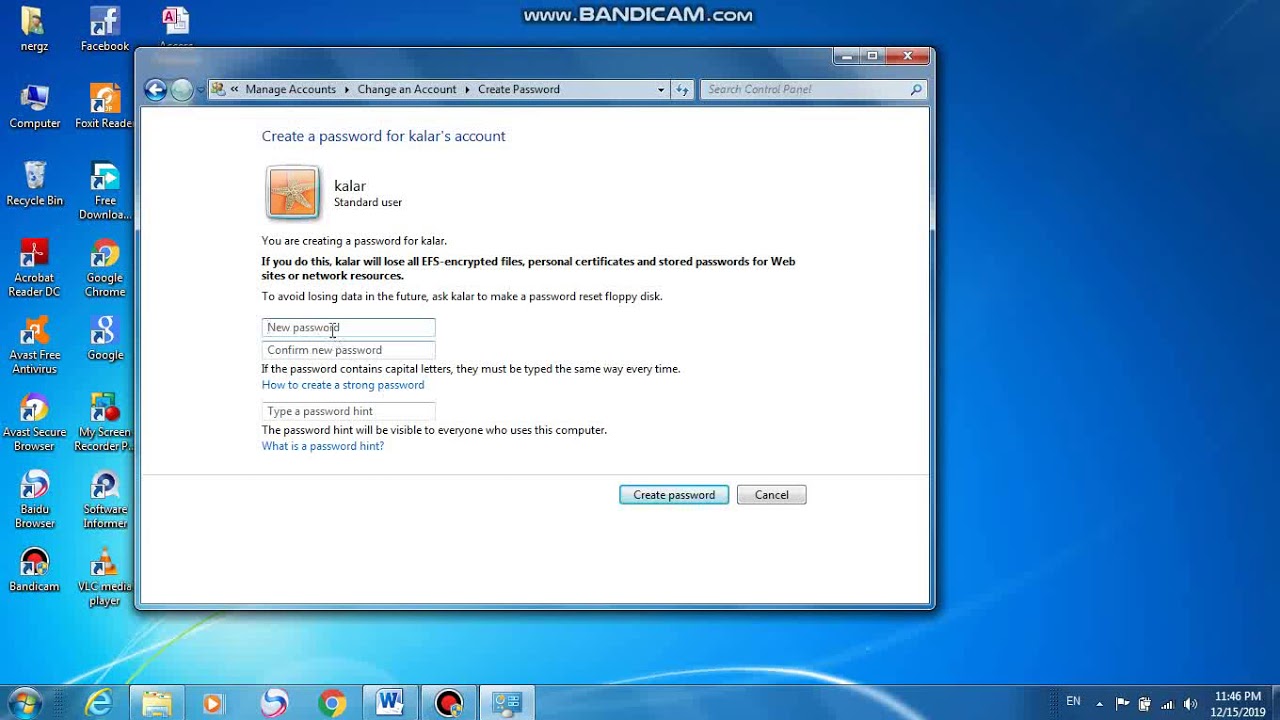Open the network status tray icon
Image resolution: width=1280 pixels, height=720 pixels.
[x=1167, y=703]
